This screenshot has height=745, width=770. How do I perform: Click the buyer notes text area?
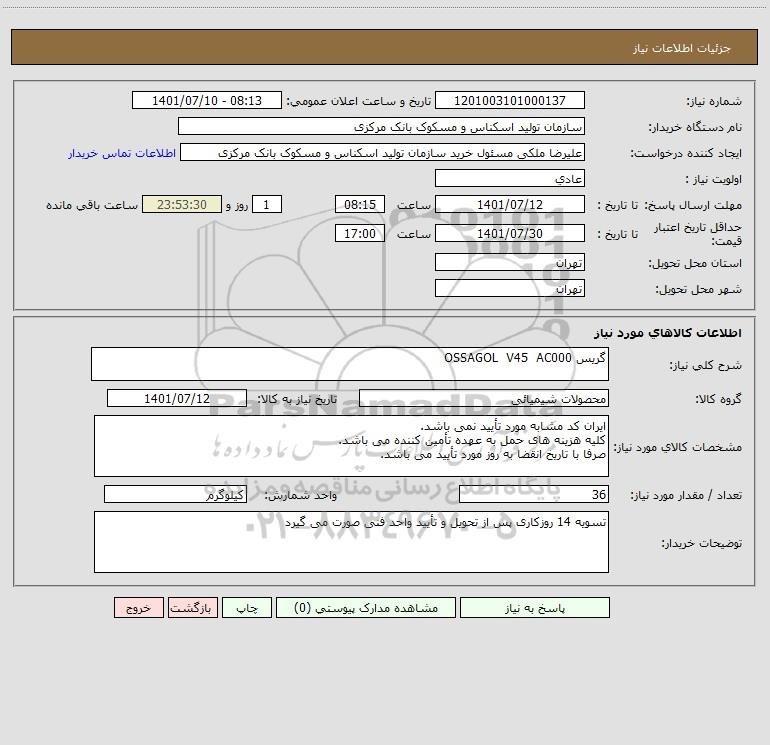[351, 542]
